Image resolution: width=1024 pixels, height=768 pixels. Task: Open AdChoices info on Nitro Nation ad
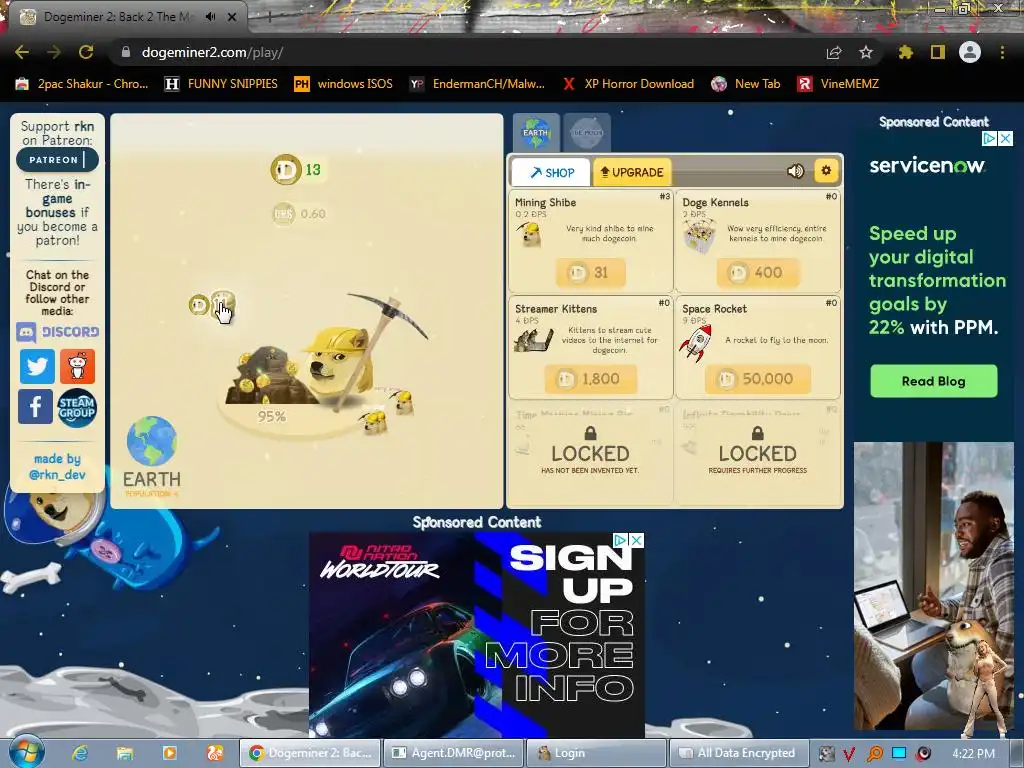[621, 540]
